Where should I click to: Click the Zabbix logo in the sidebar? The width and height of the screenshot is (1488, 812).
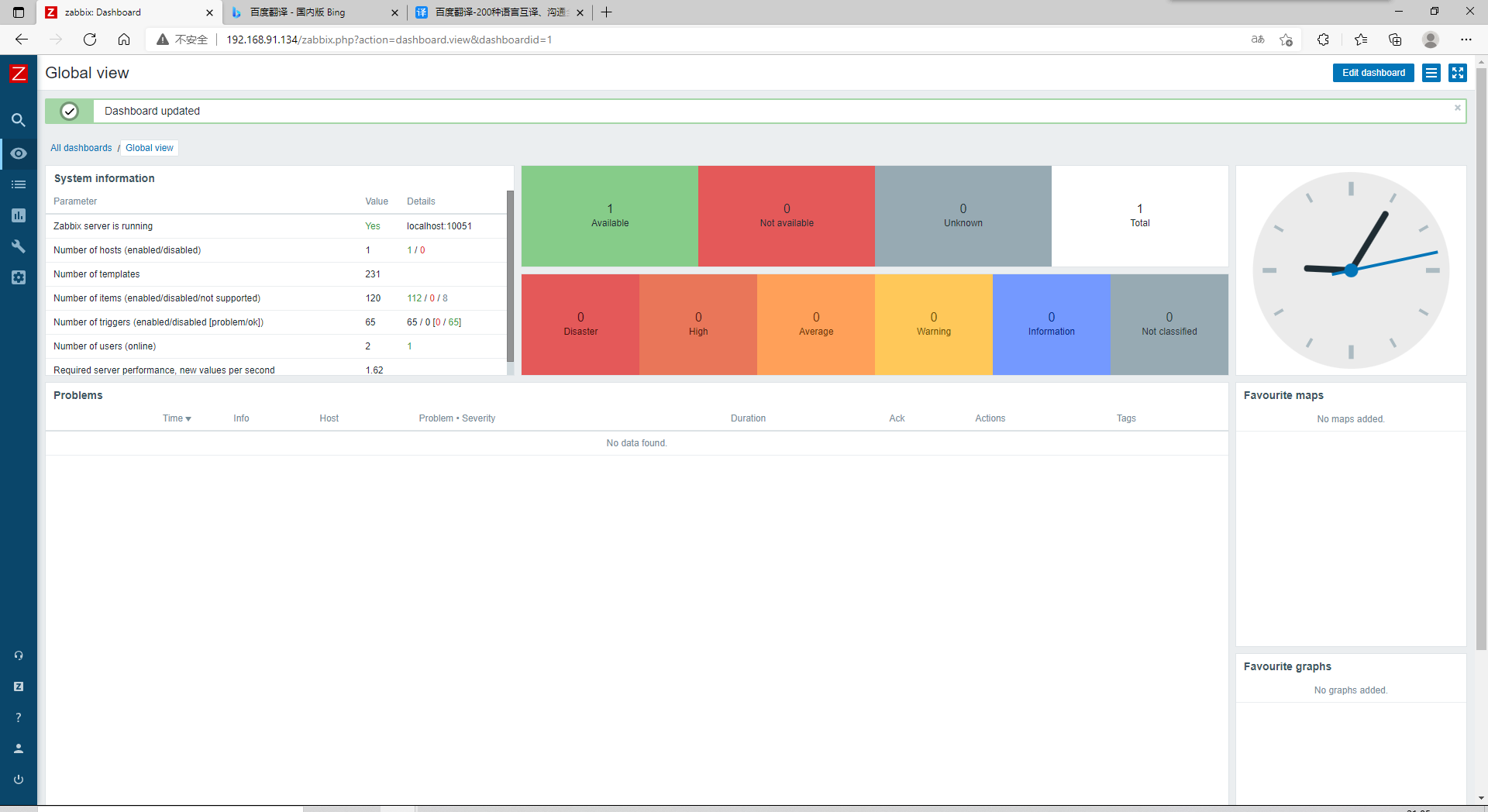[x=19, y=74]
